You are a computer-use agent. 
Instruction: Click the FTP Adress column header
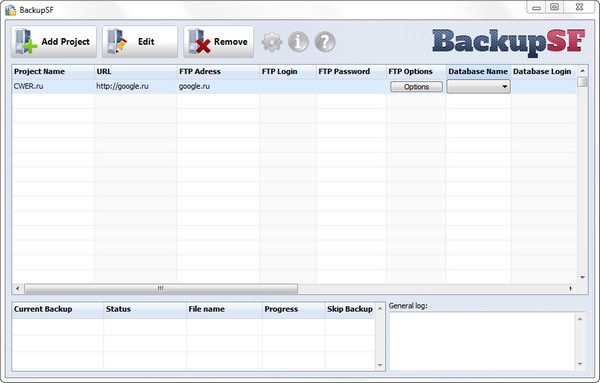(218, 72)
